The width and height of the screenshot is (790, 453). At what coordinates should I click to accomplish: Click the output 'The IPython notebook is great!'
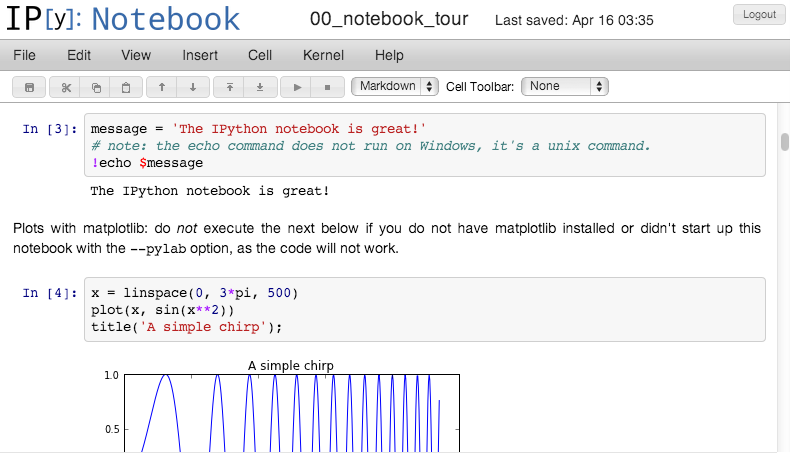click(210, 191)
